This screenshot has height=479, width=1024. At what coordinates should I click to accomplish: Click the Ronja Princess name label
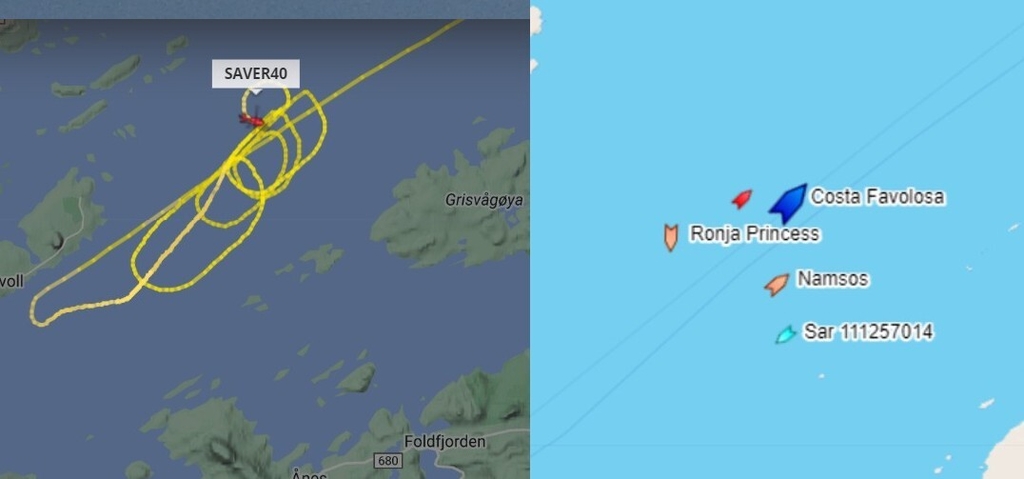[x=754, y=233]
